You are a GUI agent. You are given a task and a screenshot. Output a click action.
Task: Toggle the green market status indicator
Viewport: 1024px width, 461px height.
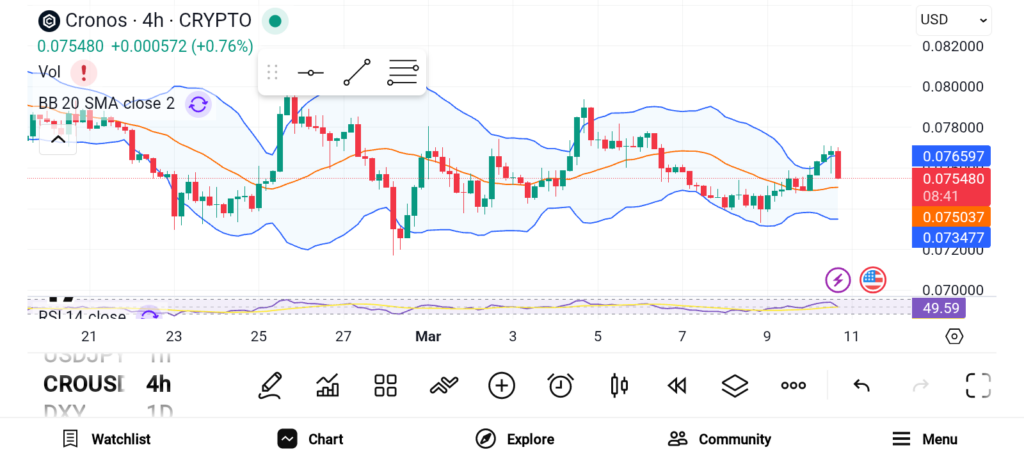[x=275, y=20]
